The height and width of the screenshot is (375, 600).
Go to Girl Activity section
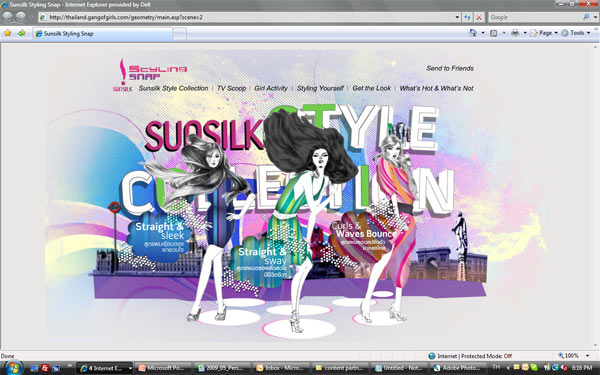click(x=271, y=88)
